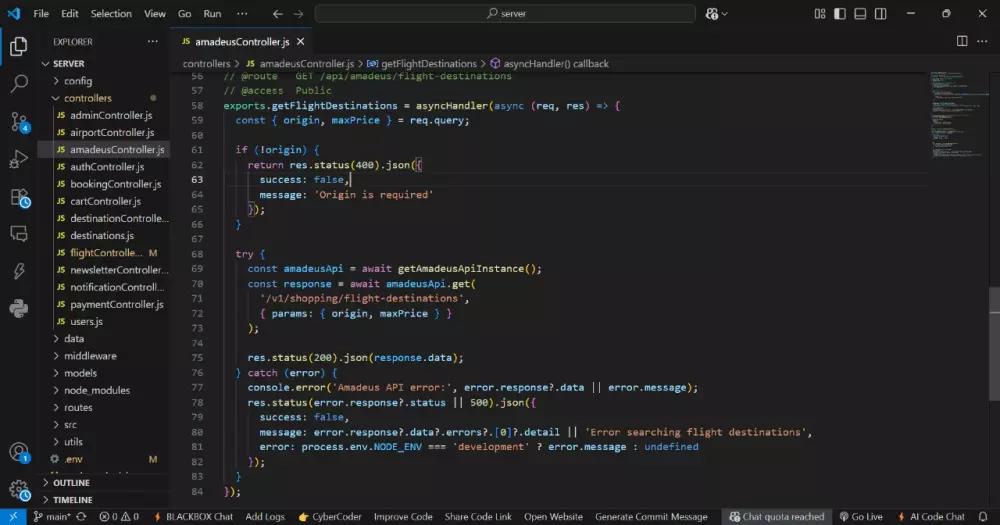This screenshot has width=1000, height=525.
Task: Click Go Live in status bar
Action: tap(861, 517)
